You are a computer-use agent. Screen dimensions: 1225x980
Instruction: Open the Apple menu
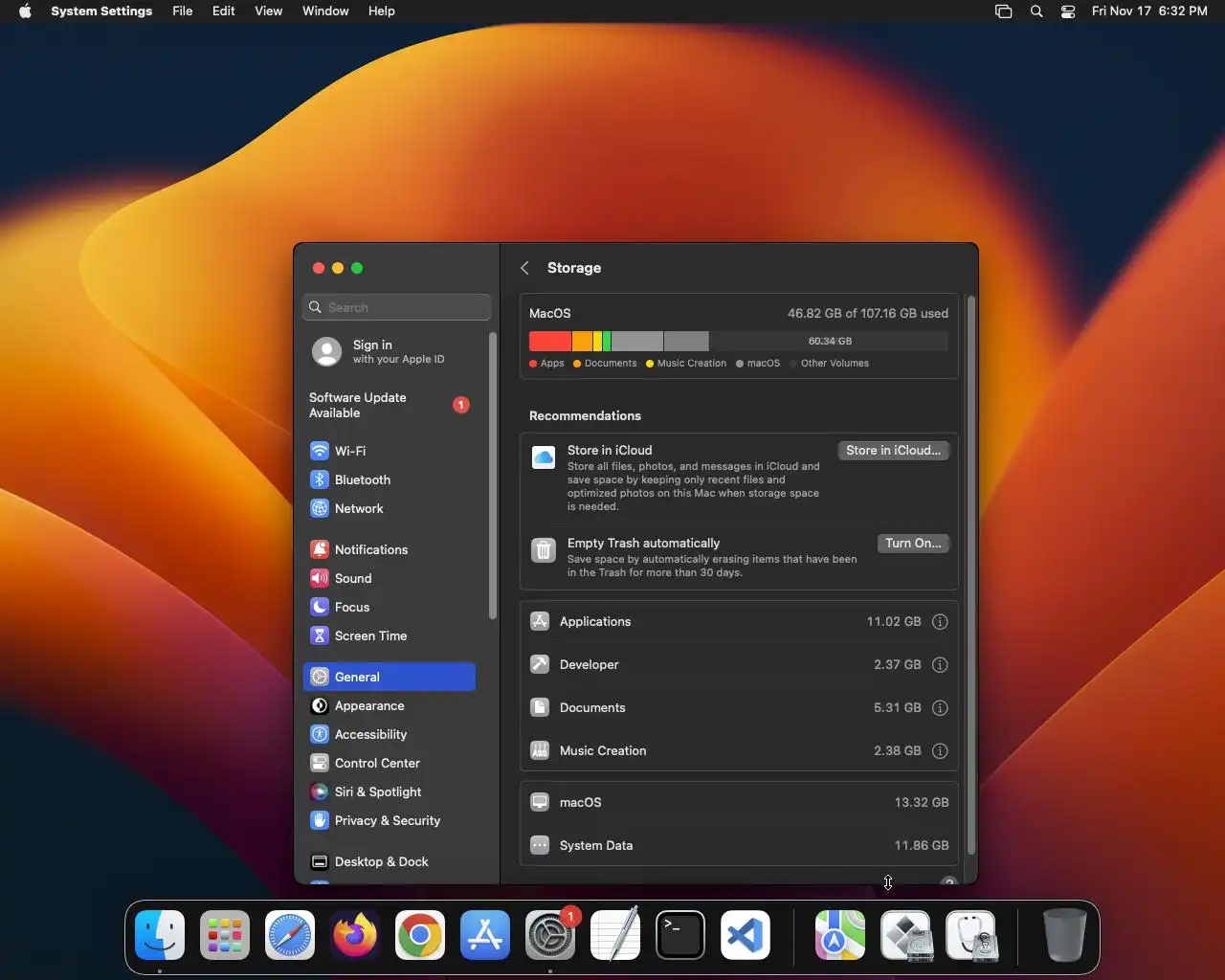click(25, 11)
